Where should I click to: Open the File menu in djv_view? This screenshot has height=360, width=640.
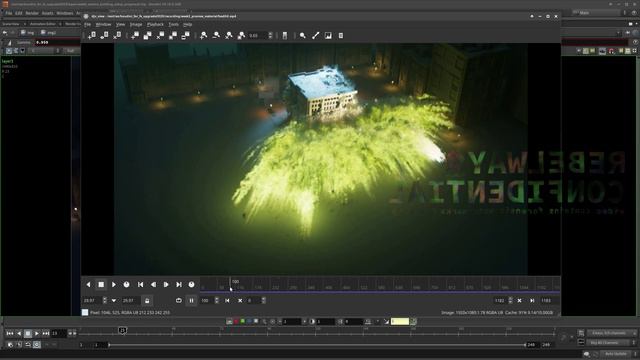point(87,24)
